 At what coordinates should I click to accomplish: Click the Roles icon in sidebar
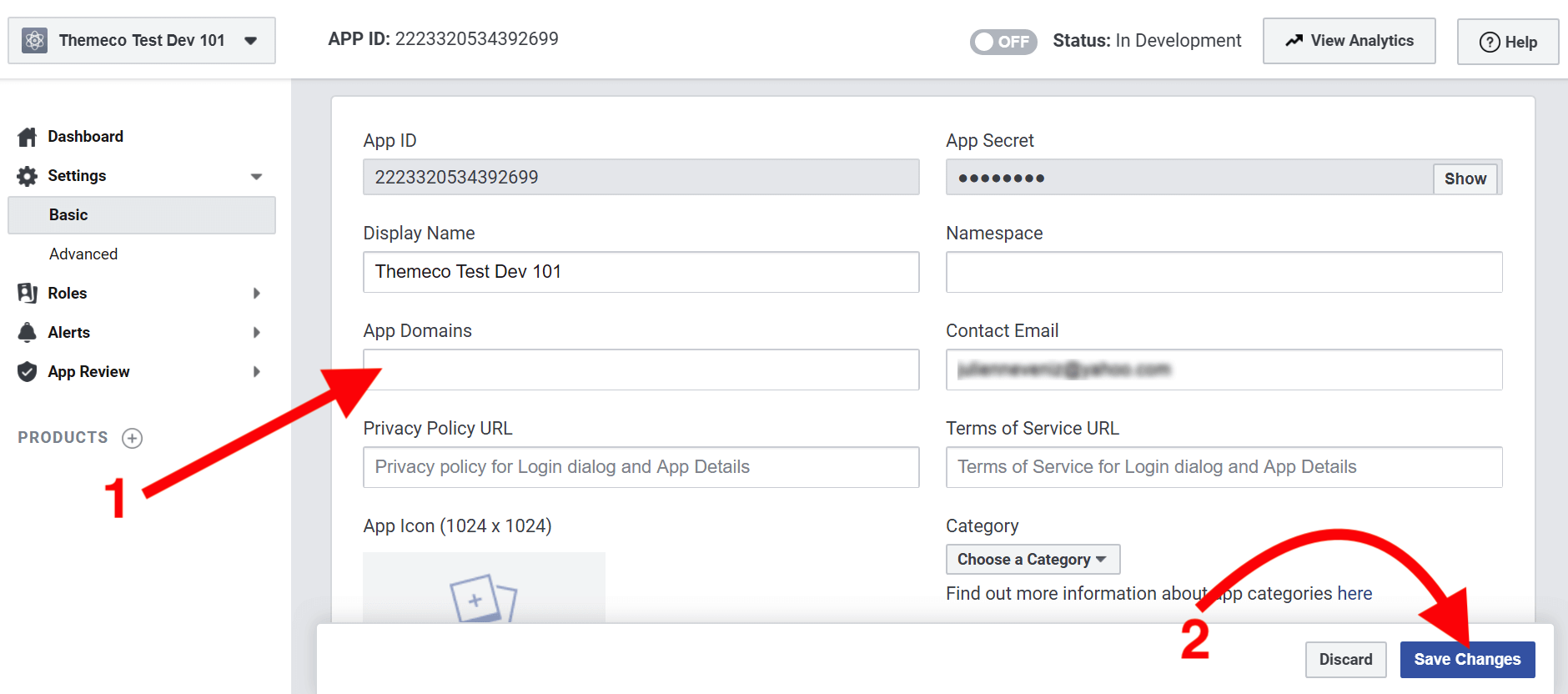(28, 293)
